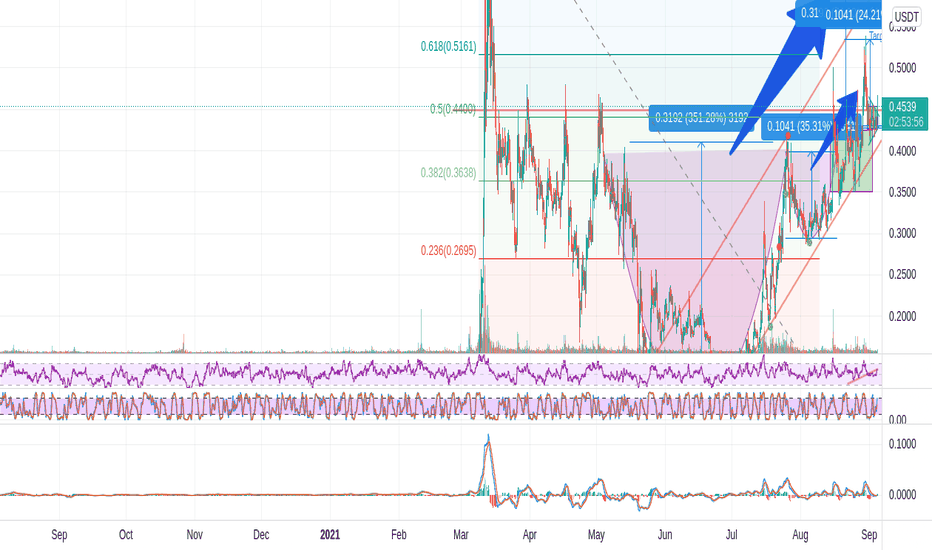Select the 0.5(0.4400) Fibonacci level label
This screenshot has height=550, width=932.
tap(452, 109)
